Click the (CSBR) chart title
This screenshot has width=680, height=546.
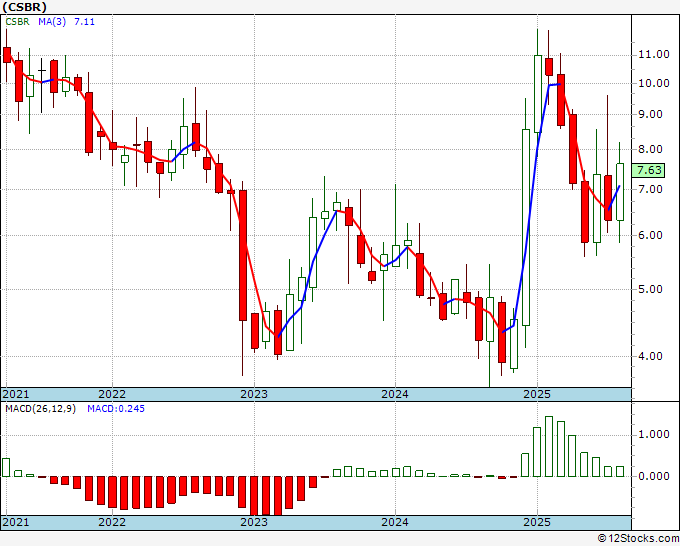(x=24, y=7)
